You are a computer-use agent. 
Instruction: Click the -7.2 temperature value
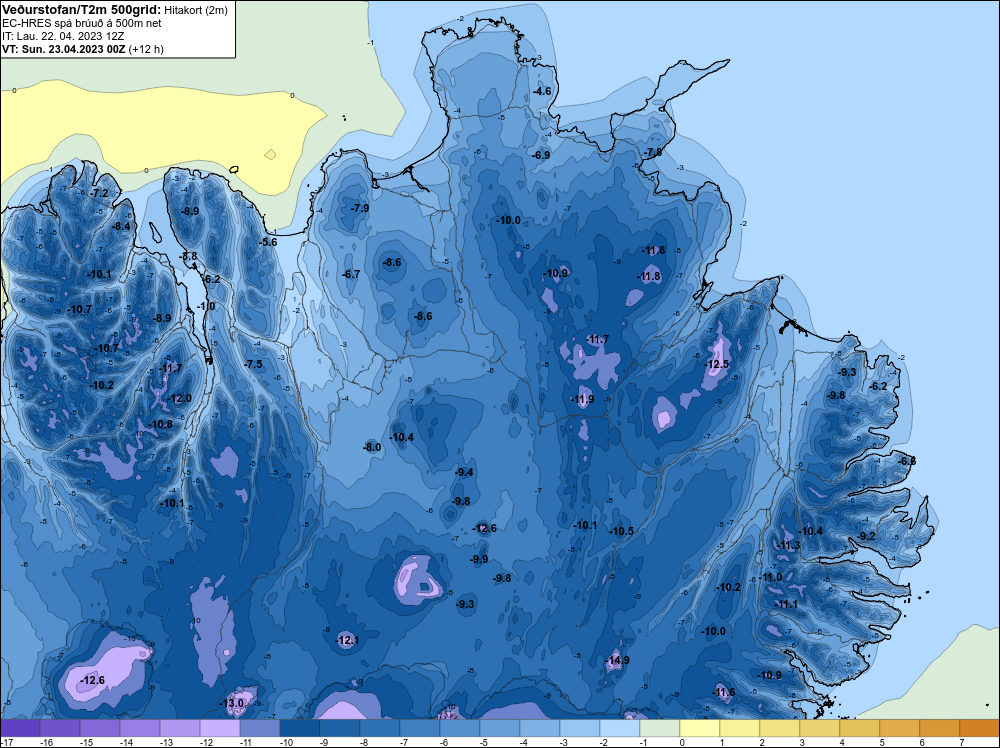[99, 193]
